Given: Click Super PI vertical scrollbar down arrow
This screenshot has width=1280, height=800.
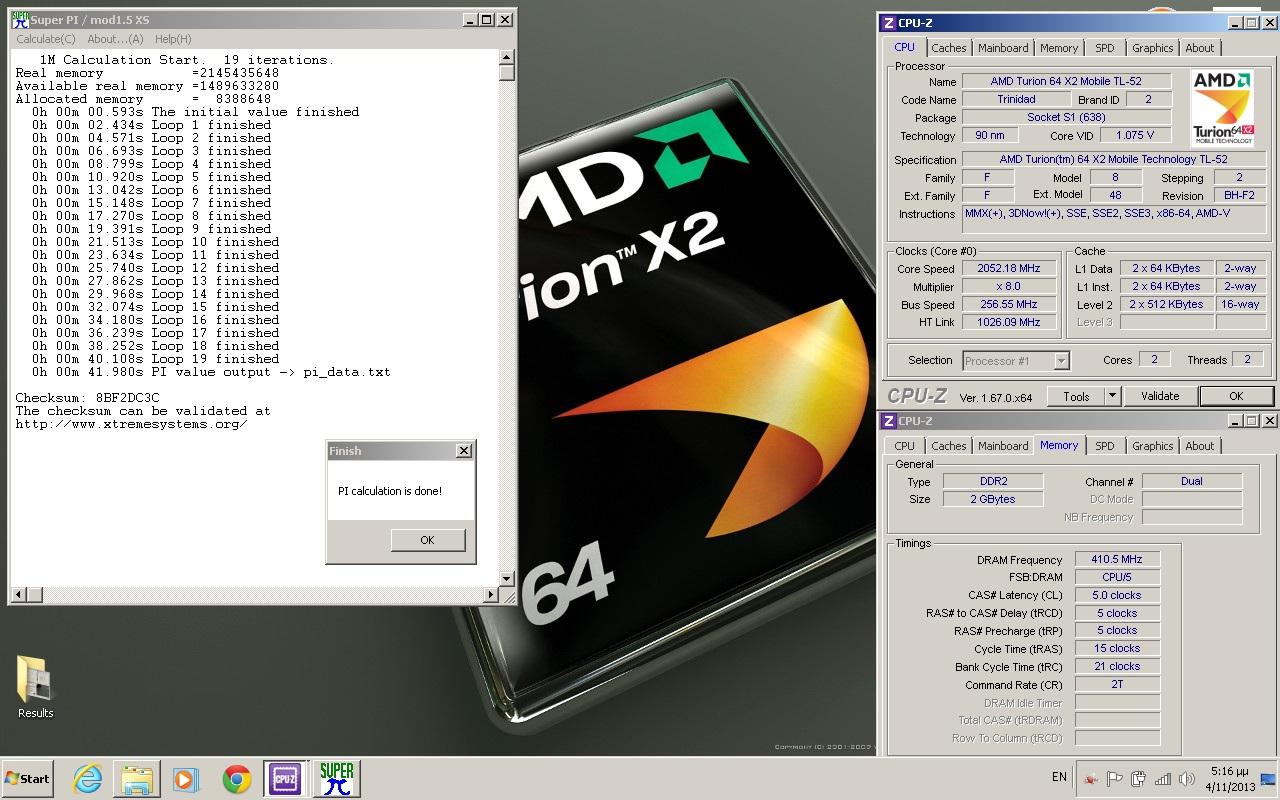Looking at the screenshot, I should point(507,579).
